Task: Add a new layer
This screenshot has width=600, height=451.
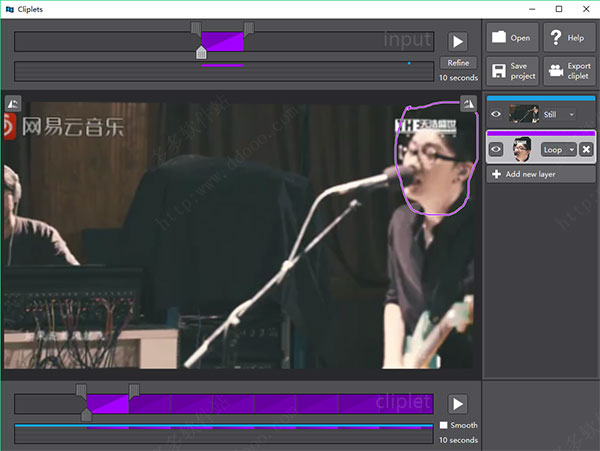Action: (541, 174)
